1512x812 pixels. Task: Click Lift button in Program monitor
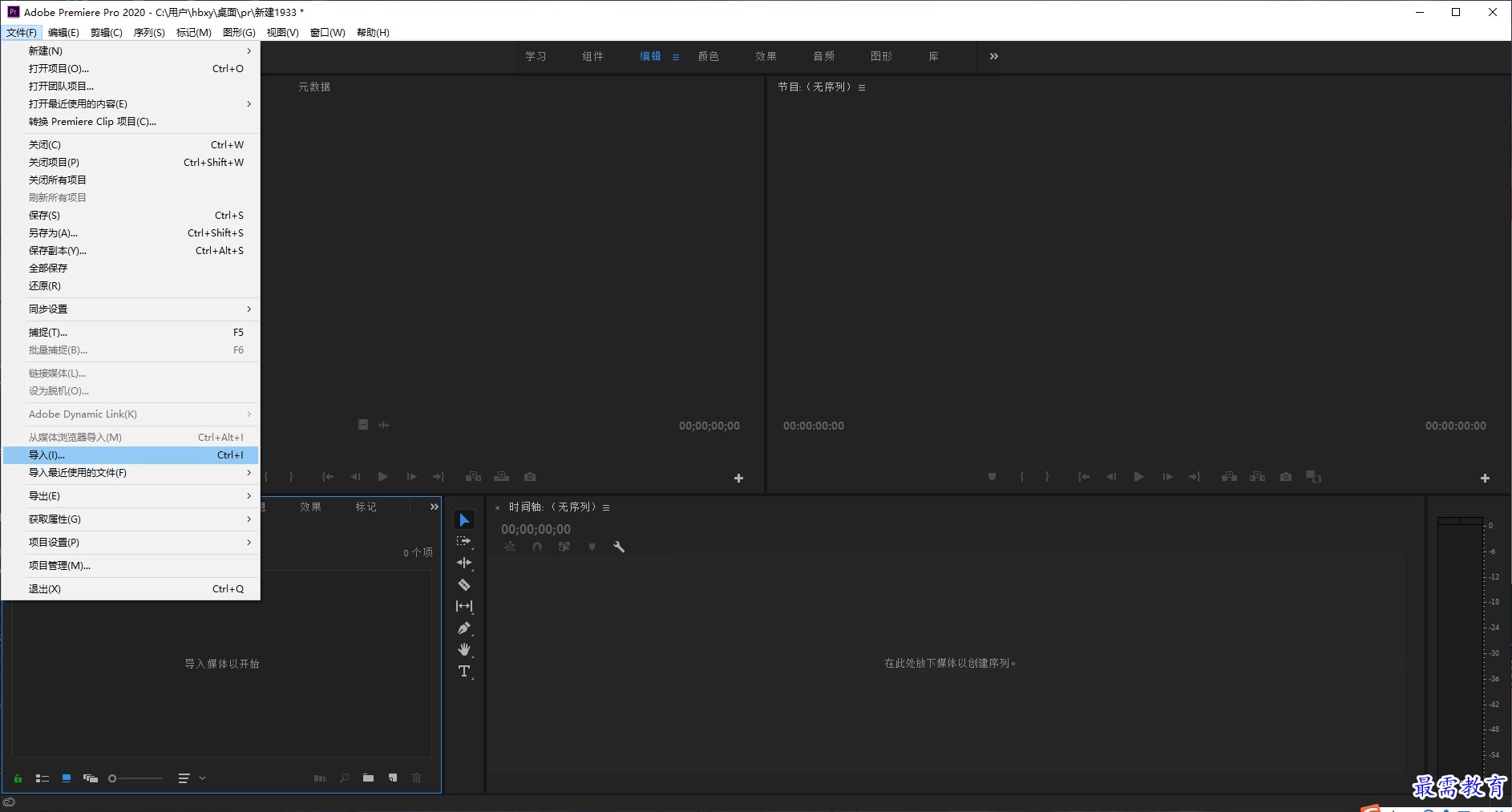point(1229,477)
